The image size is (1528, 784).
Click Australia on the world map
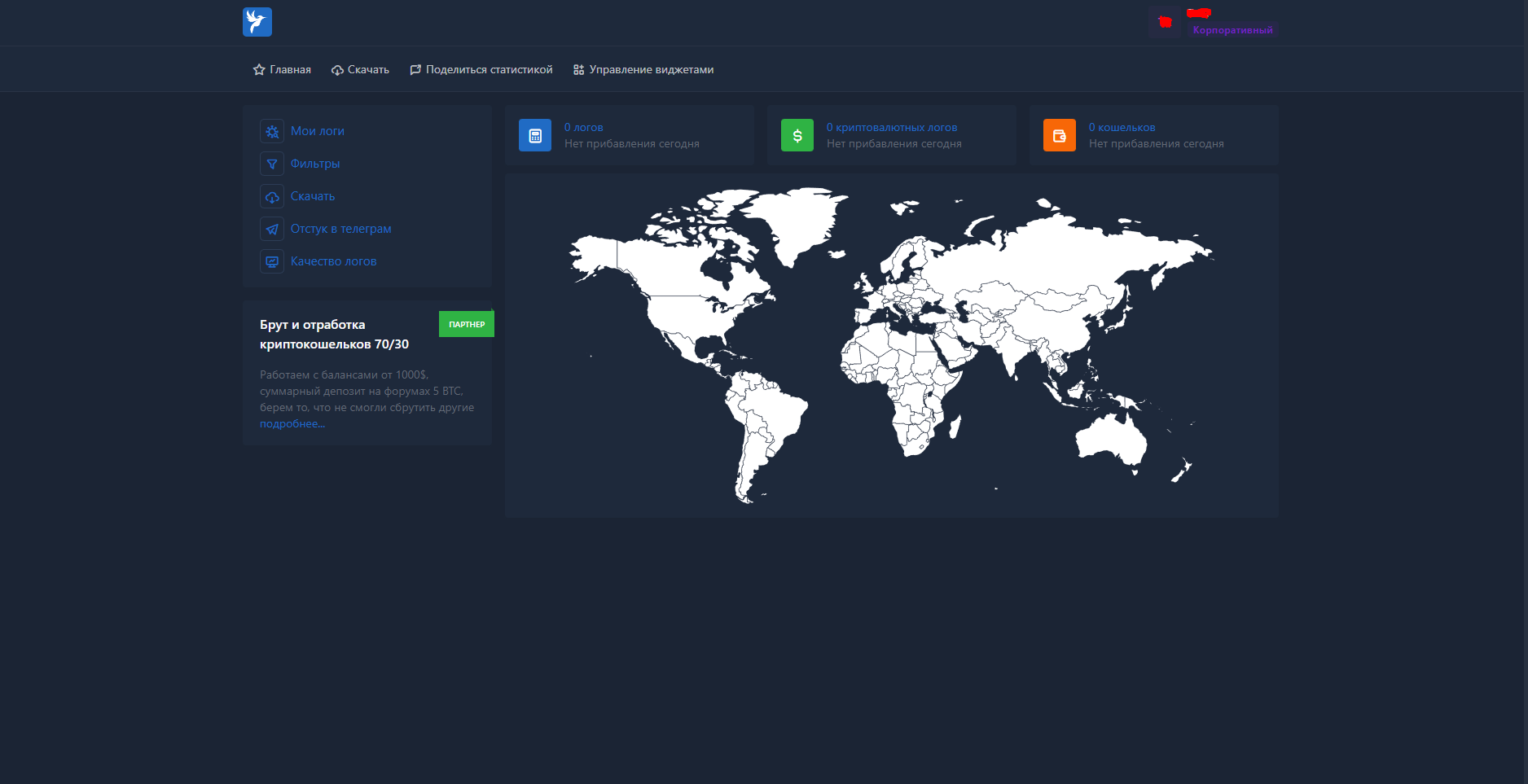point(1111,441)
